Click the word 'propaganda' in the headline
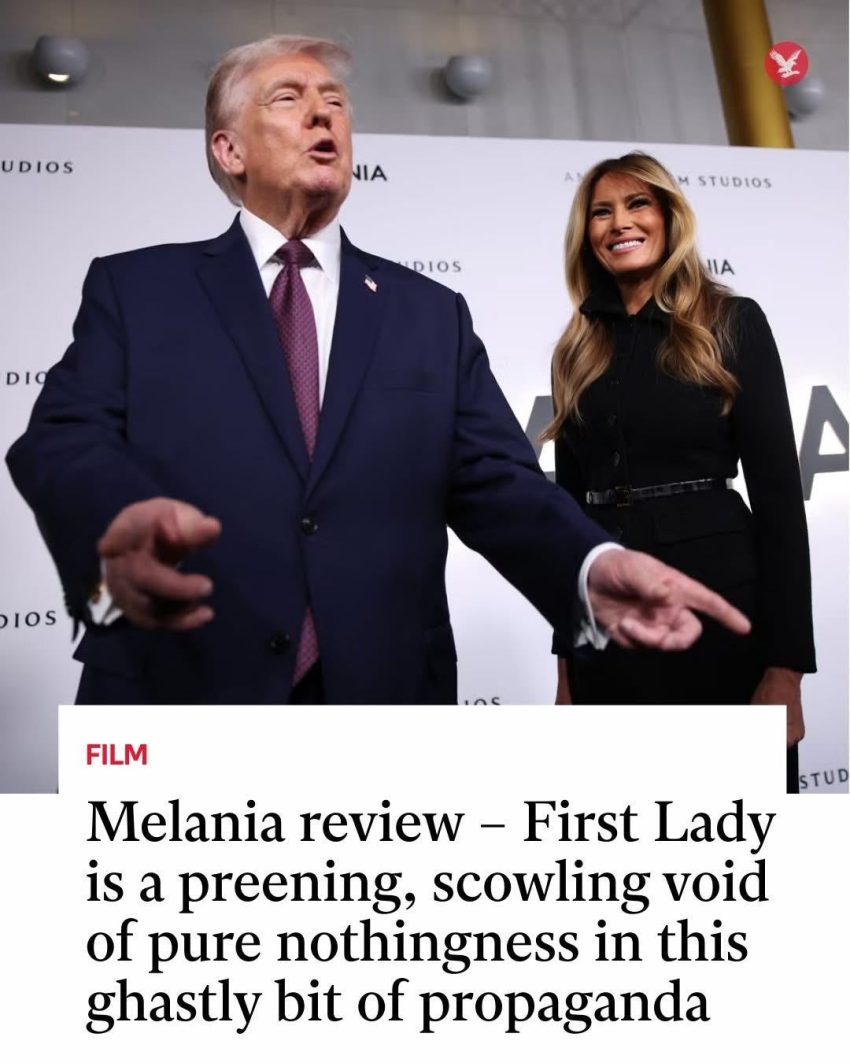This screenshot has width=850, height=1063. click(x=563, y=1005)
